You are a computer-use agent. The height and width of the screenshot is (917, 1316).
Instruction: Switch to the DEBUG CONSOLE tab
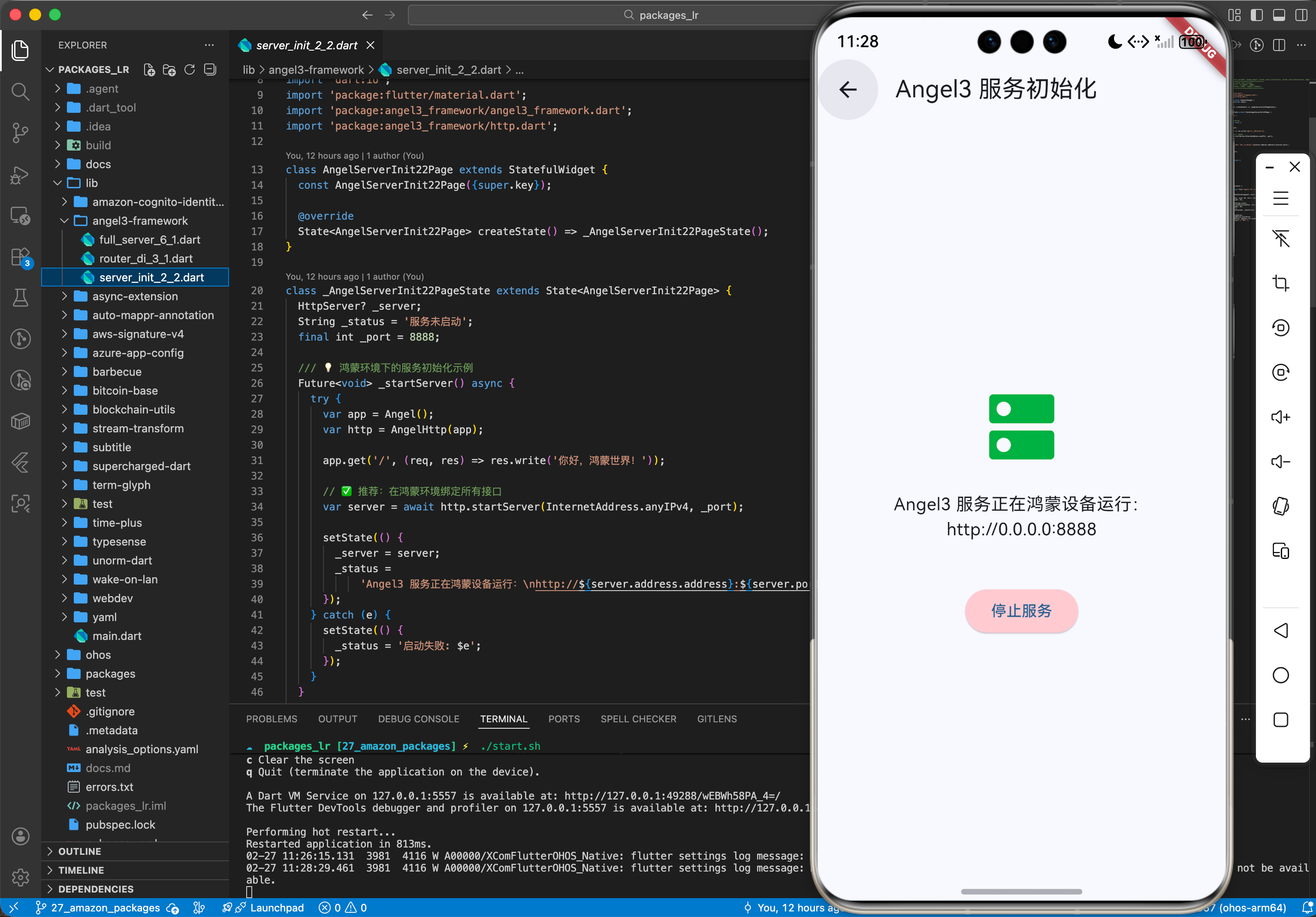(x=418, y=719)
